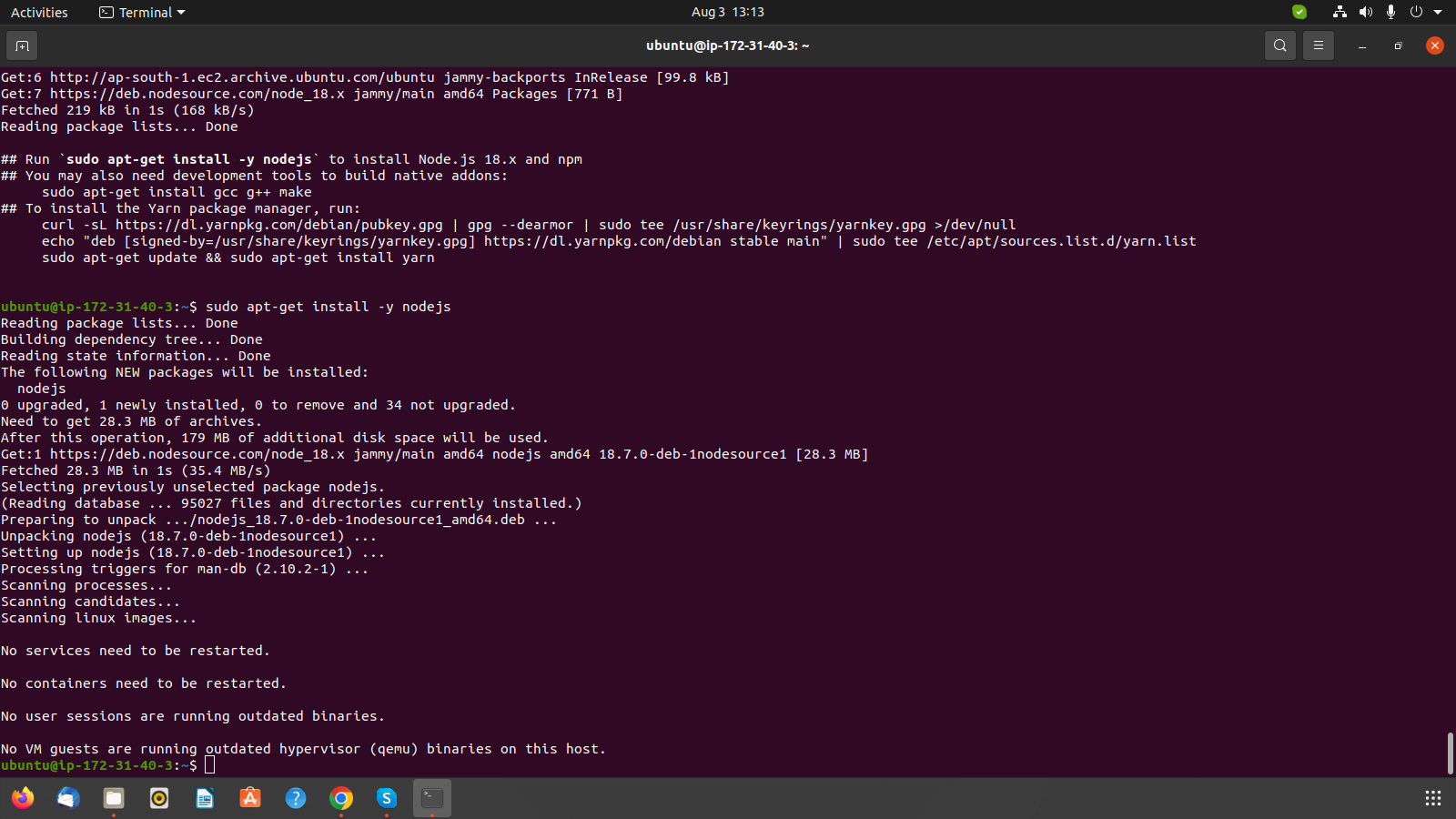Open Skype from the dock
1456x819 pixels.
(x=386, y=798)
